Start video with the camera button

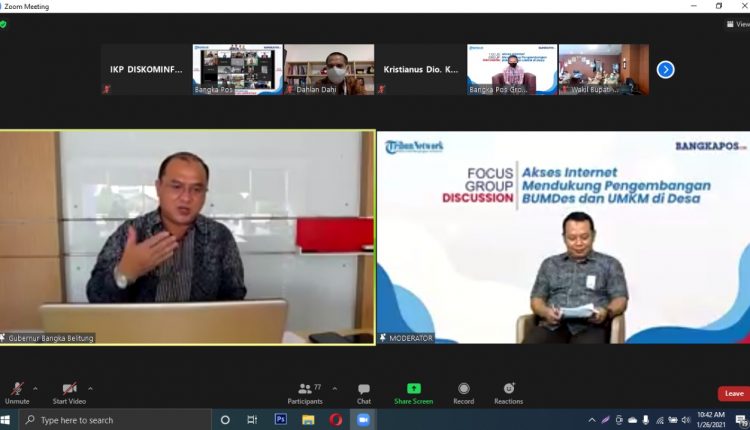(x=69, y=390)
